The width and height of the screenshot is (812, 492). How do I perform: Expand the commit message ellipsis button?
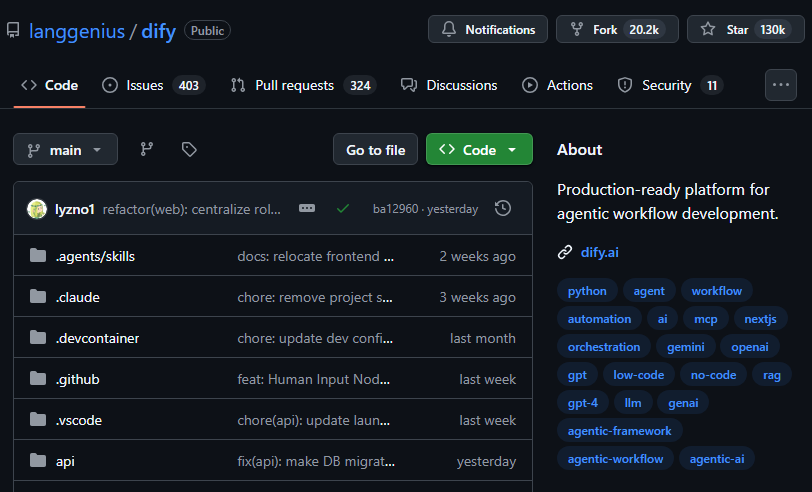tap(307, 208)
